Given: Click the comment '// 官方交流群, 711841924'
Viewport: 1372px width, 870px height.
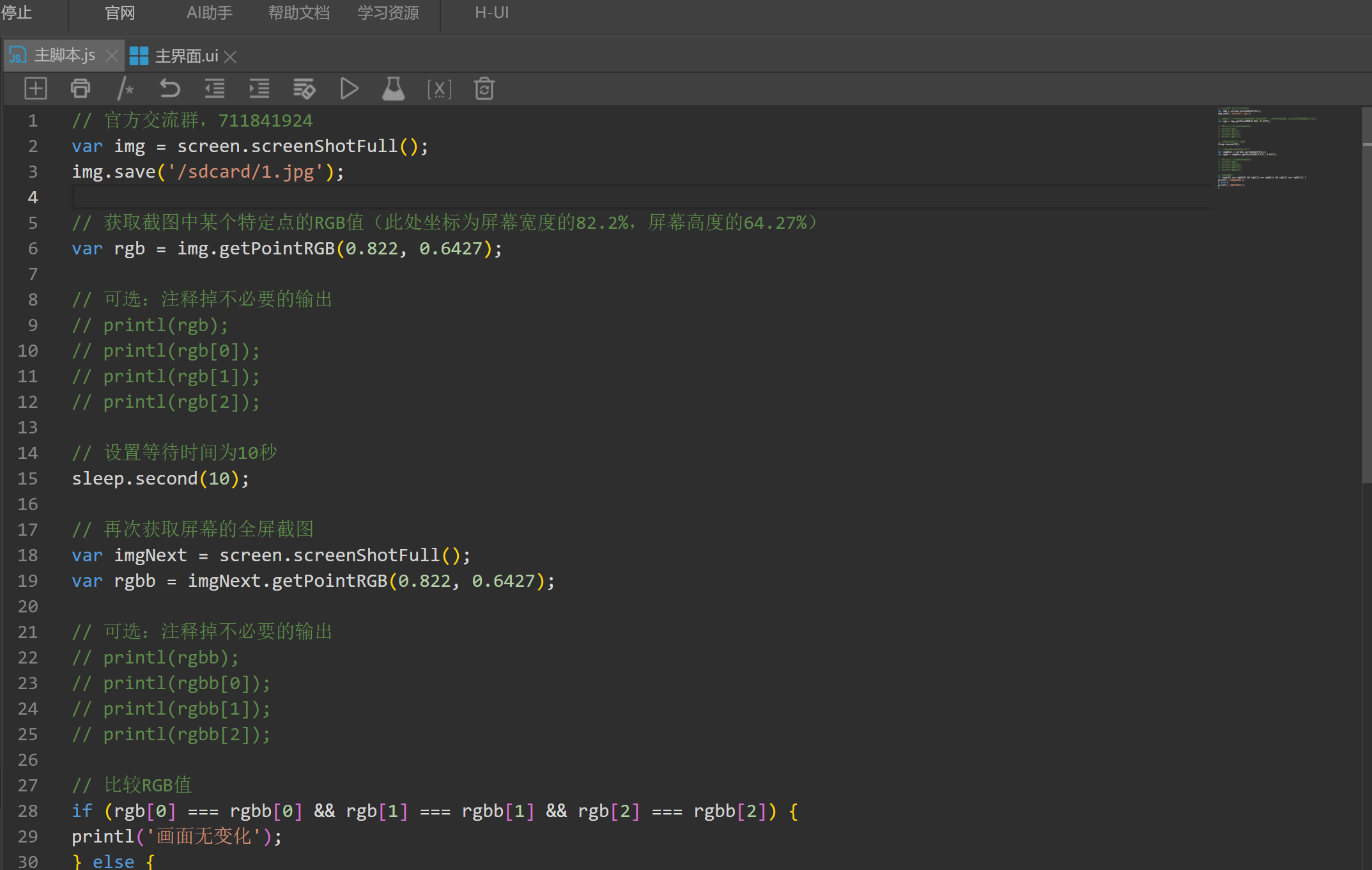Looking at the screenshot, I should (192, 121).
